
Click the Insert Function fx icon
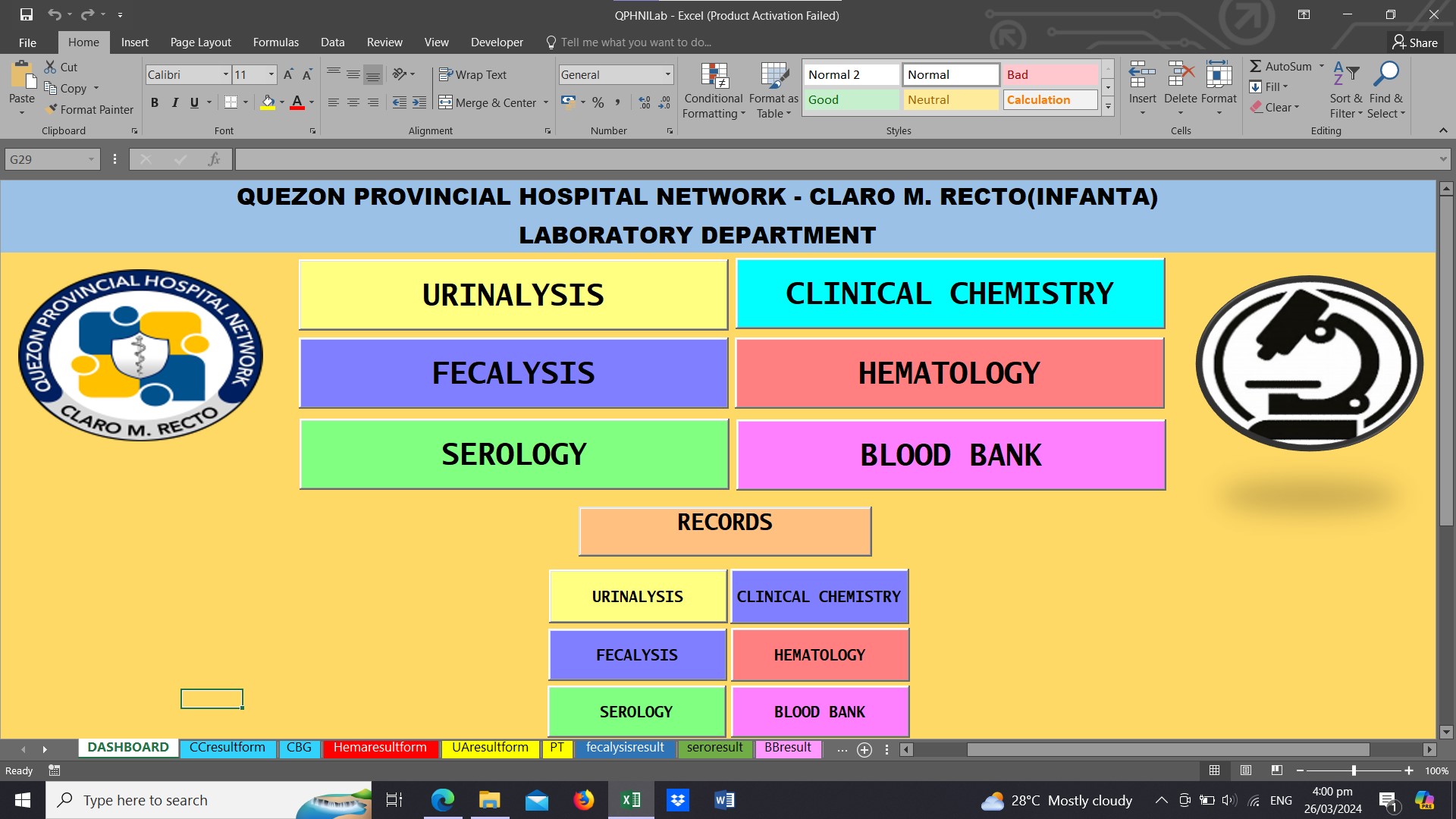click(215, 159)
